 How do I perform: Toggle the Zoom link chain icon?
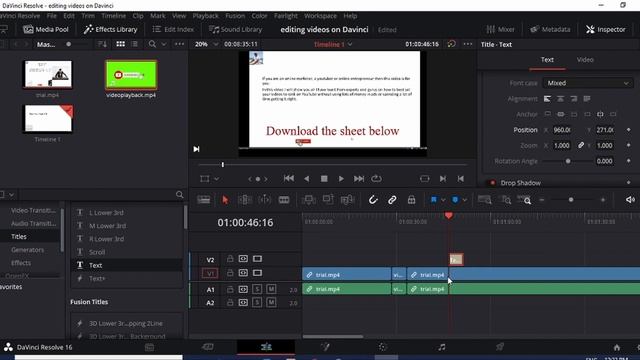(581, 145)
